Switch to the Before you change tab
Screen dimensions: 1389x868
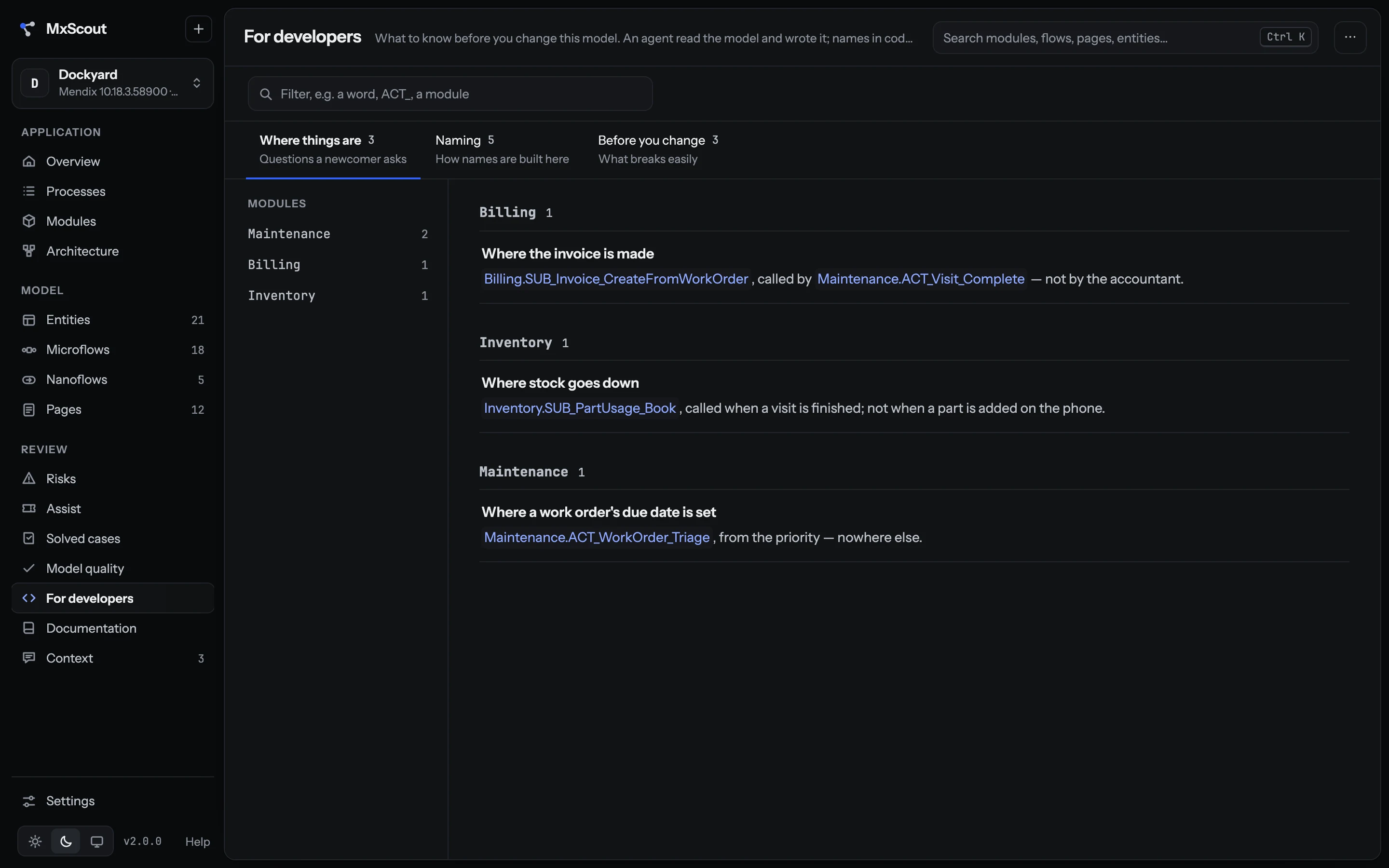(658, 150)
